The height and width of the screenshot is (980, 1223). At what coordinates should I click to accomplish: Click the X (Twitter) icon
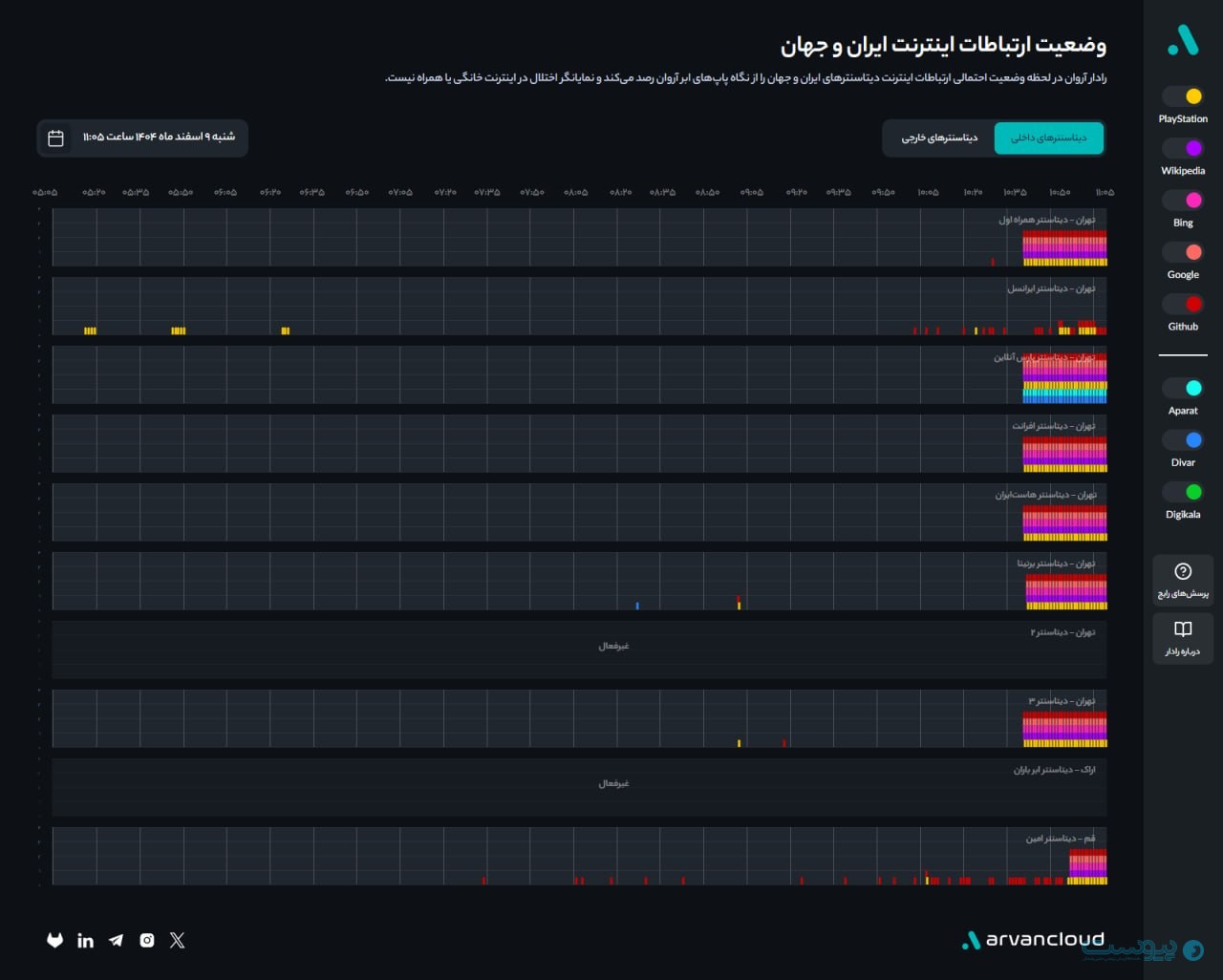point(177,941)
